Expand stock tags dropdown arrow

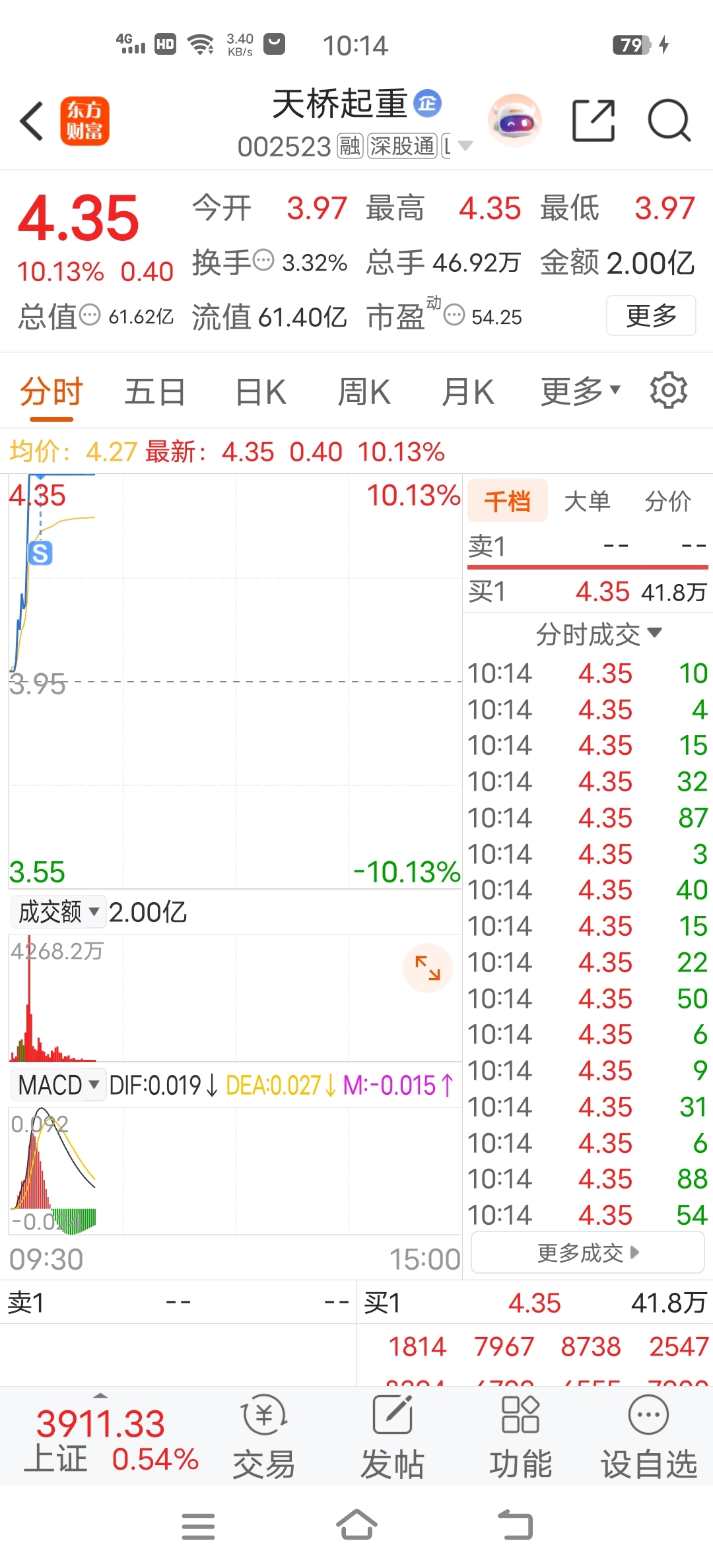pos(465,146)
